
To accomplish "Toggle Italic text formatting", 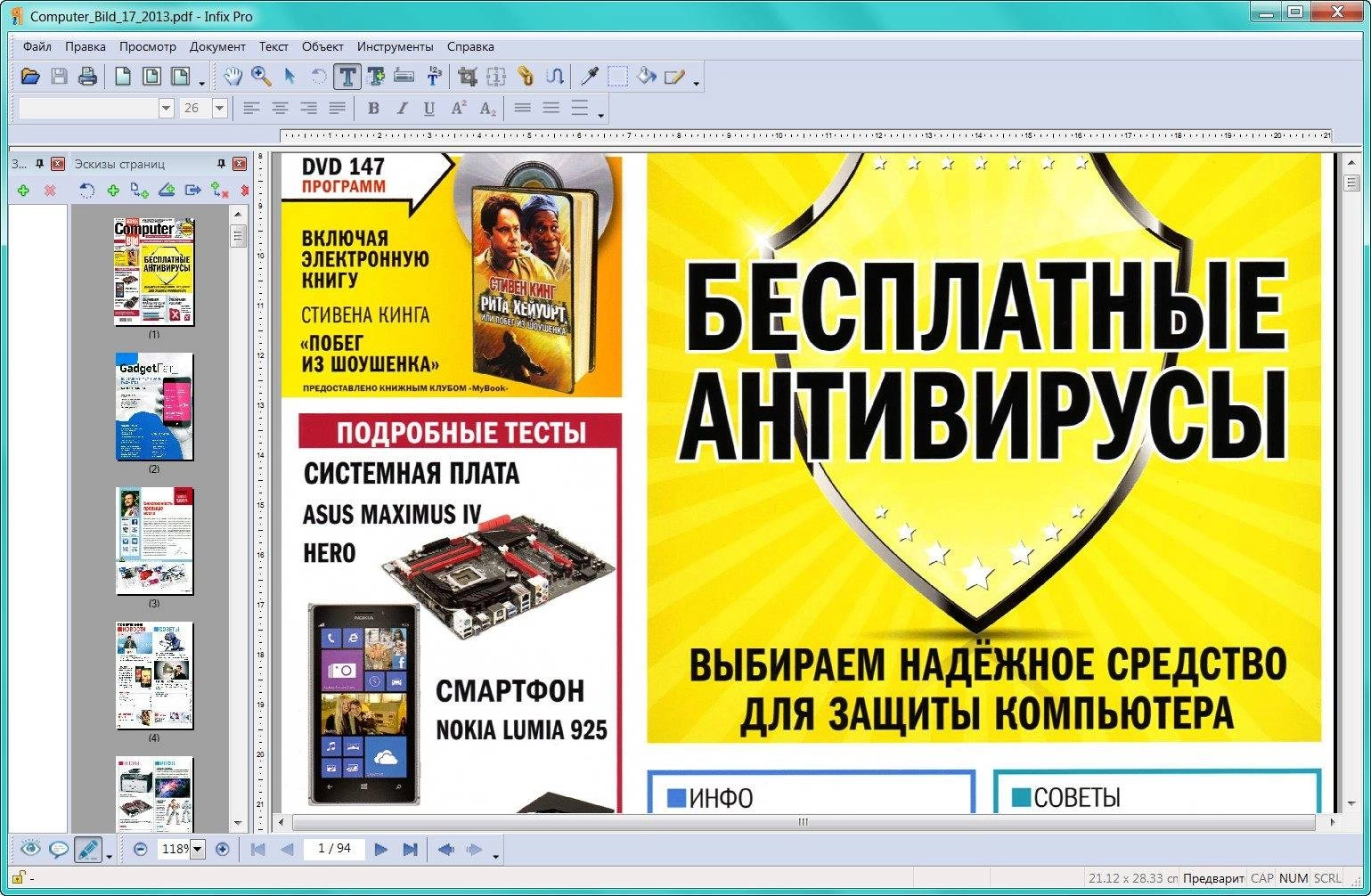I will [x=402, y=109].
